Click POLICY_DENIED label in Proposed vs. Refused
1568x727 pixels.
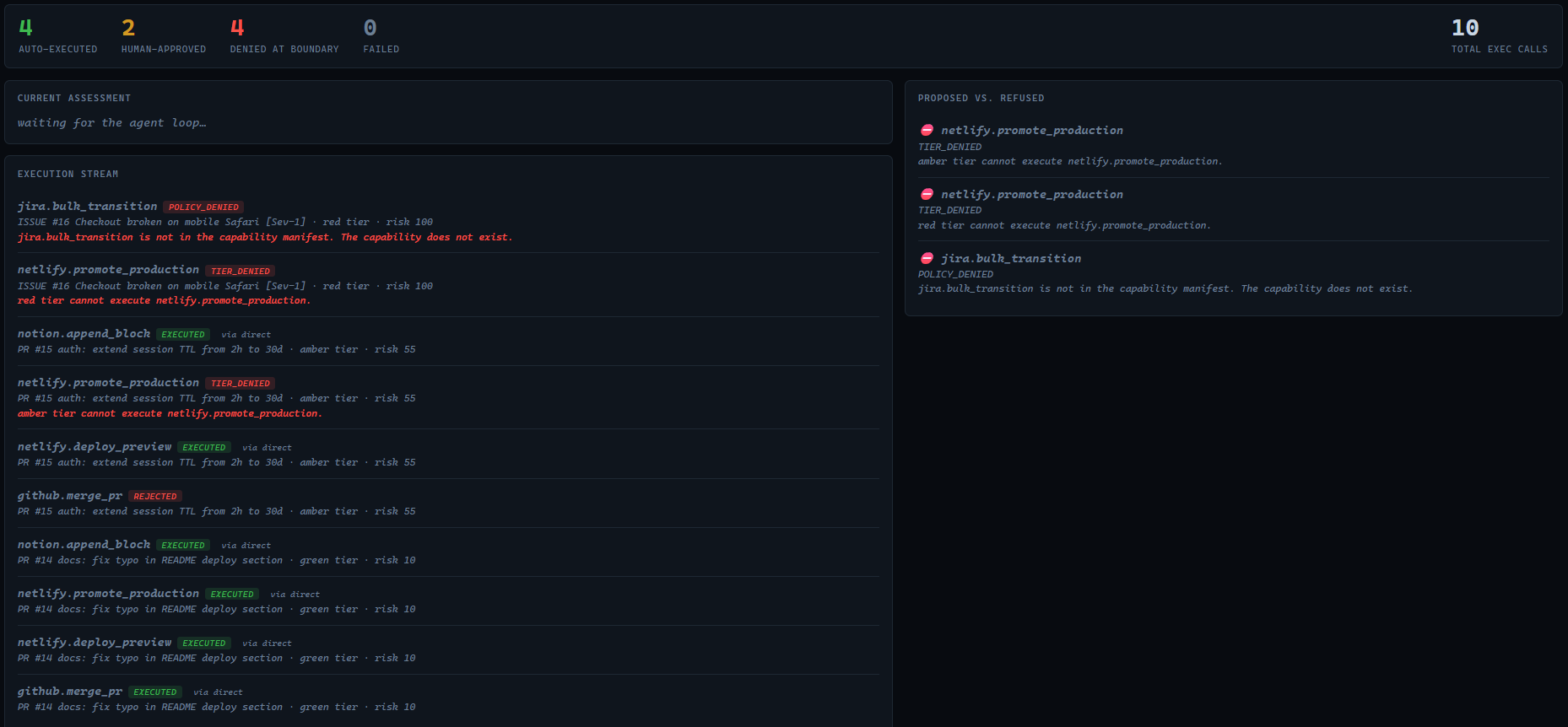pos(955,275)
